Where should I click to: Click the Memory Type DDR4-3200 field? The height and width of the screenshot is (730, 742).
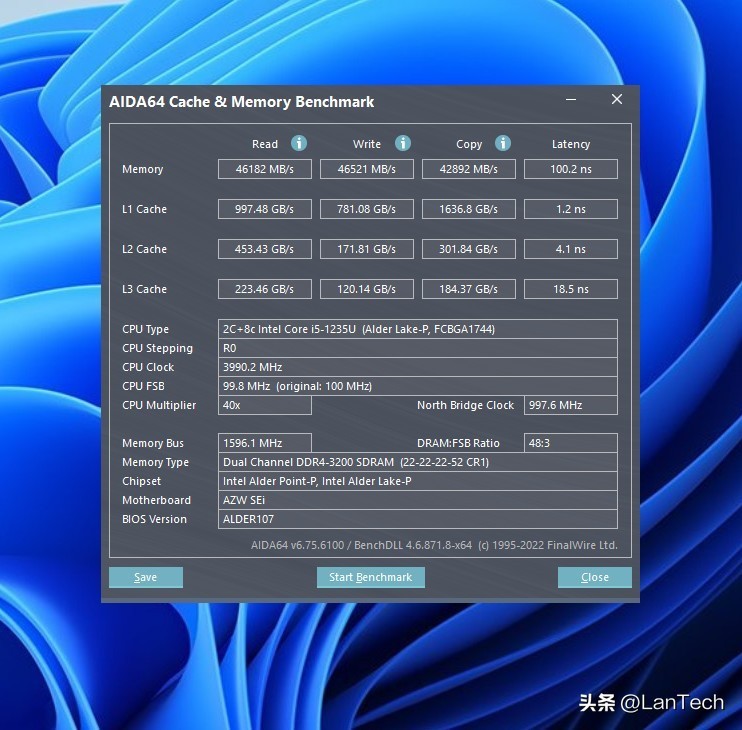(x=417, y=462)
